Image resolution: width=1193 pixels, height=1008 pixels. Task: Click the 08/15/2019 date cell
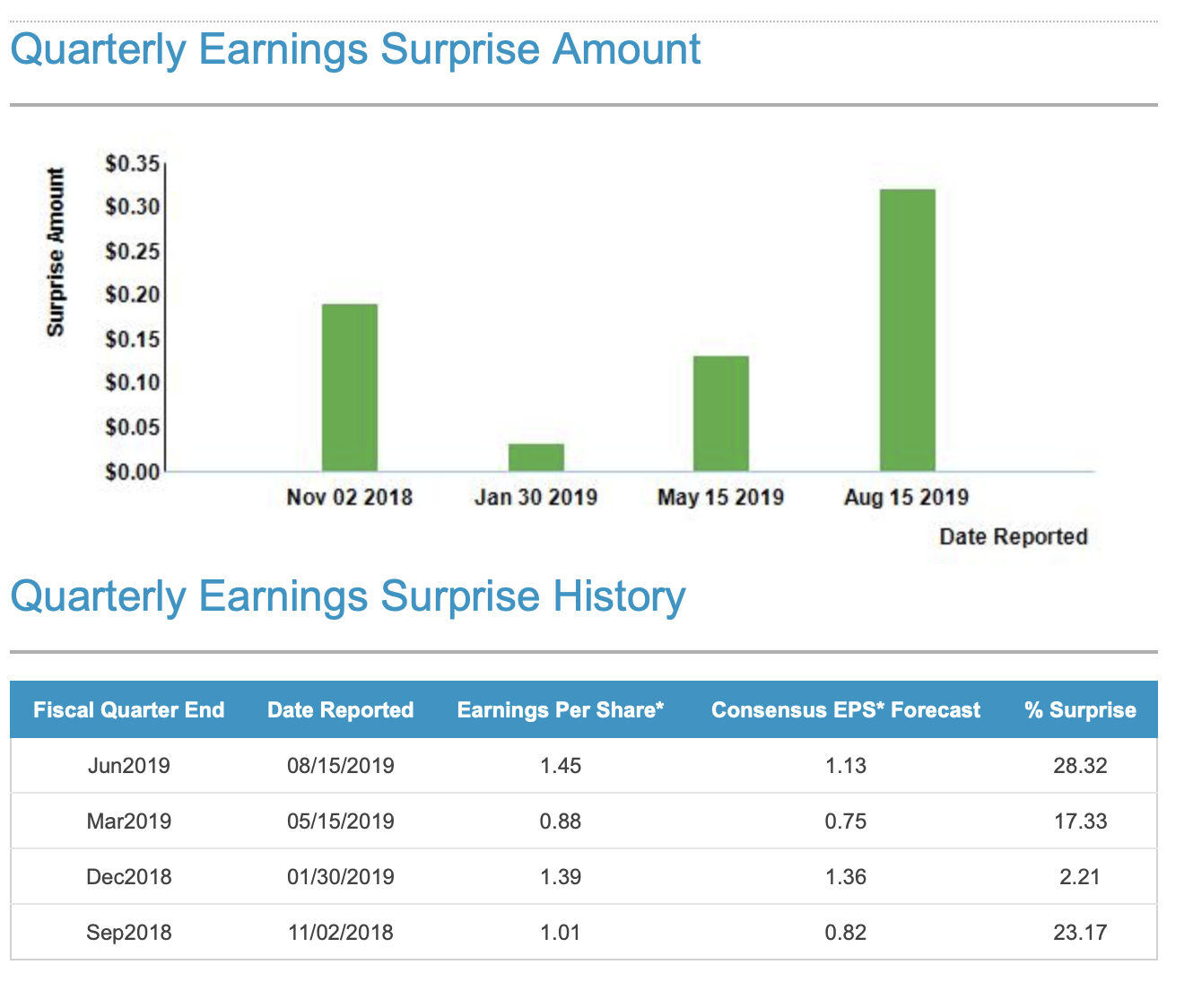(x=341, y=766)
